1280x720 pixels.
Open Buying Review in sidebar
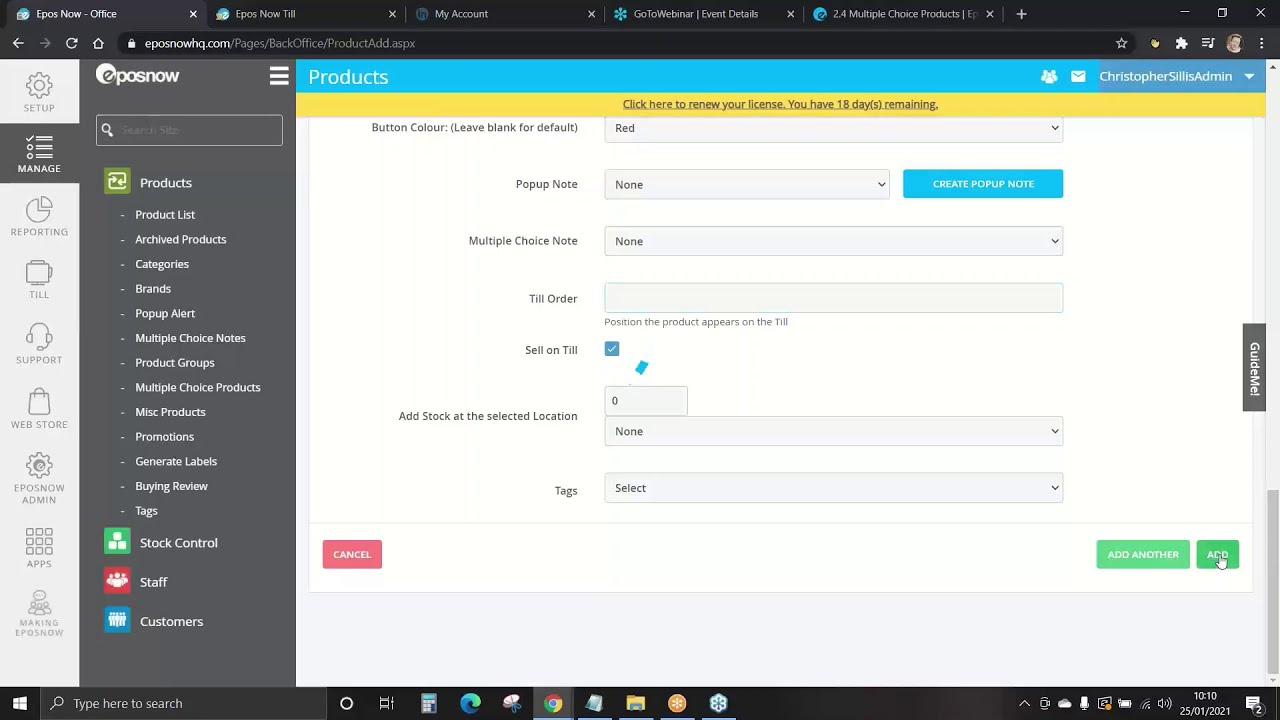pyautogui.click(x=172, y=486)
